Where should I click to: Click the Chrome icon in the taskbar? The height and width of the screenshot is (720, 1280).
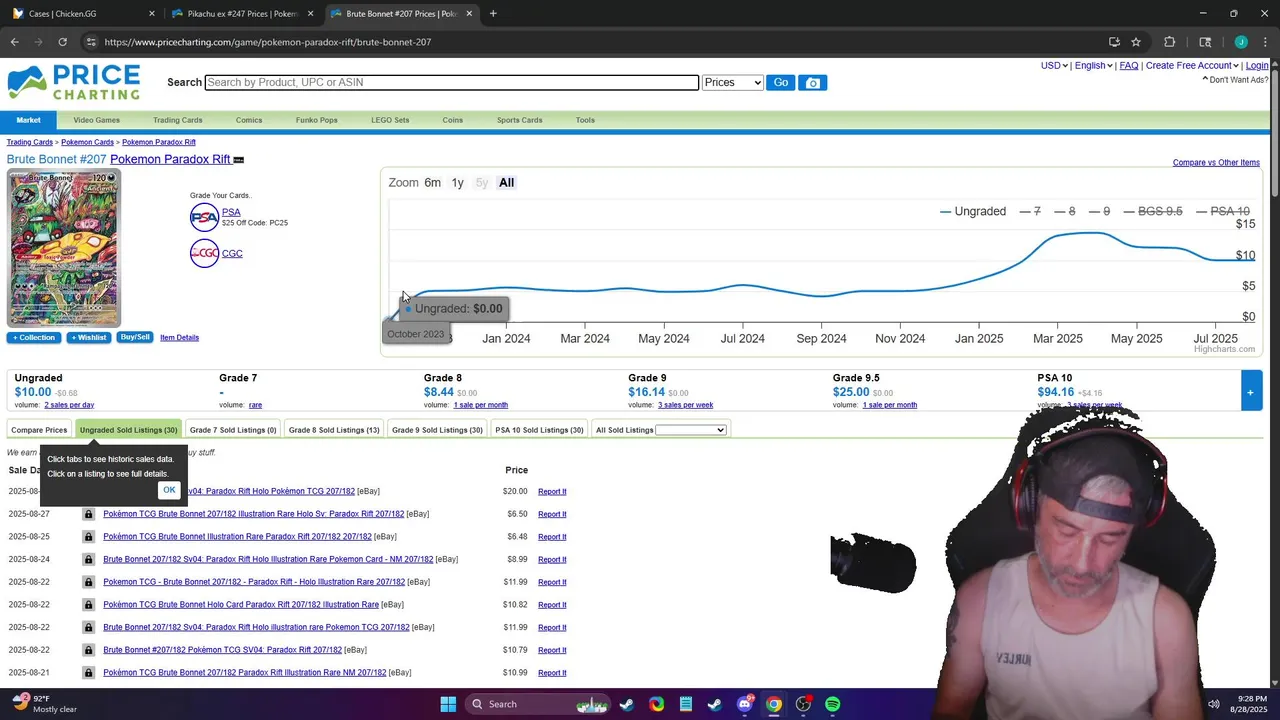tap(774, 704)
